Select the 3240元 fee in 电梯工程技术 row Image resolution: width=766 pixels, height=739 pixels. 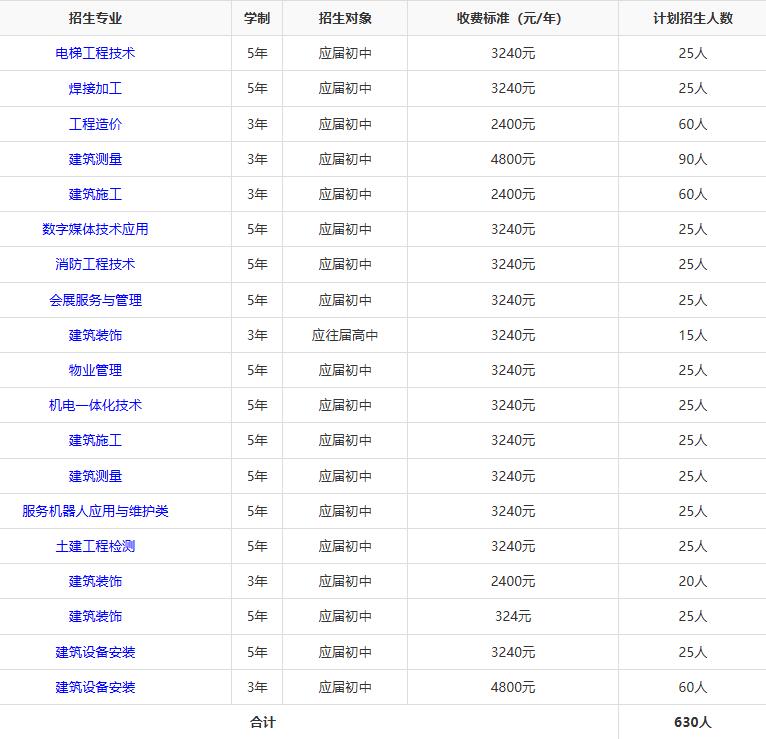[513, 53]
